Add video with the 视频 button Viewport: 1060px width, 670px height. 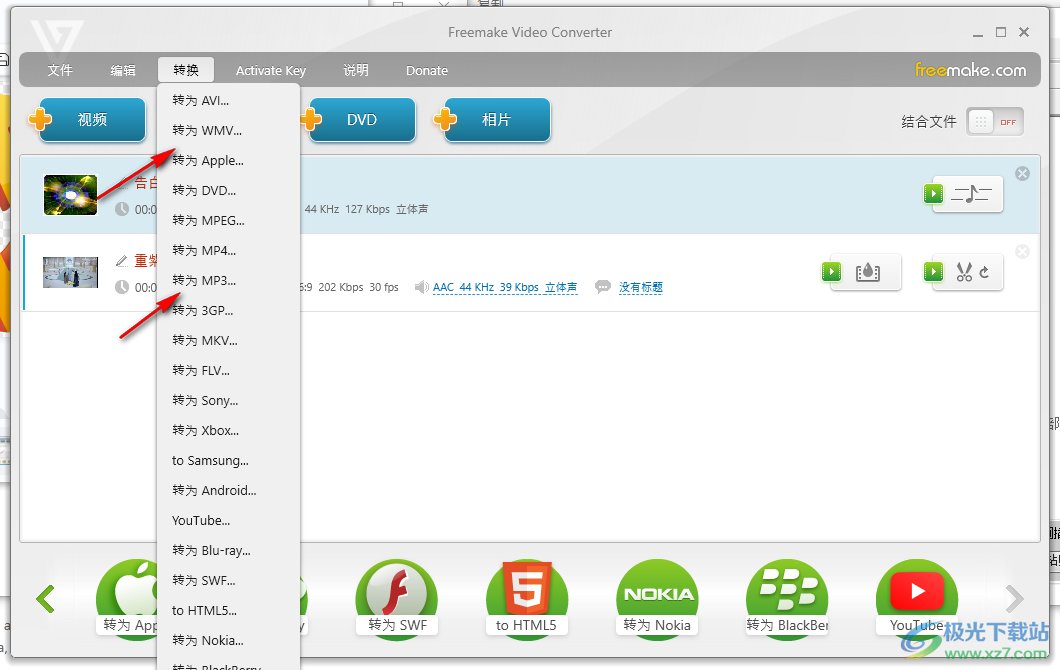[x=91, y=120]
